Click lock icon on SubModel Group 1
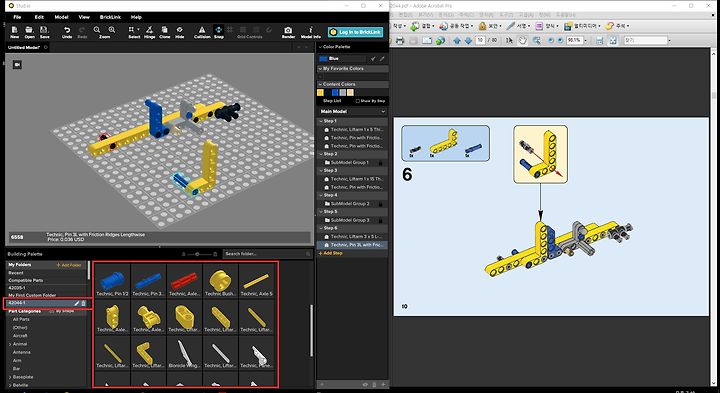This screenshot has height=393, width=720. (x=381, y=163)
